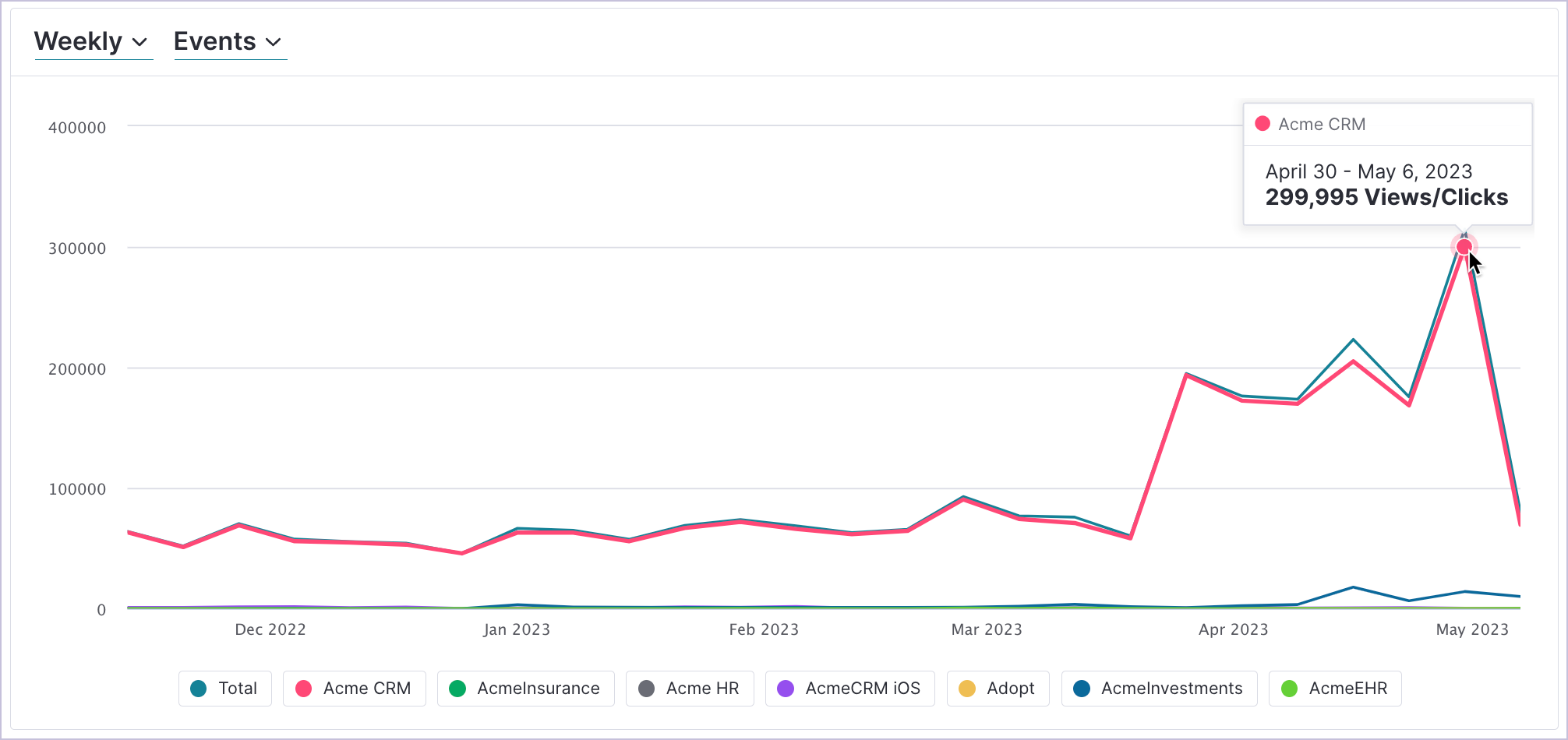Click the teal Total legend dot
1568x740 pixels.
click(x=199, y=689)
